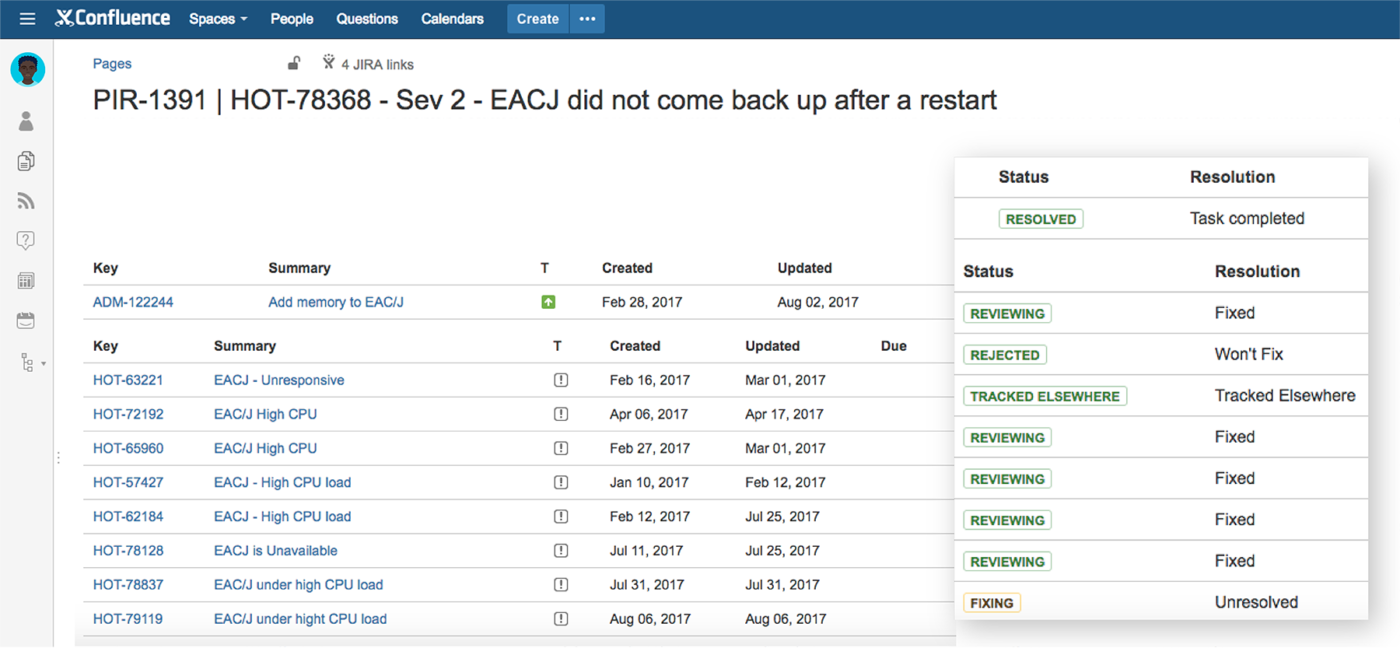Click the unlocked restrictions icon near the page title
This screenshot has height=655, width=1400.
click(293, 62)
